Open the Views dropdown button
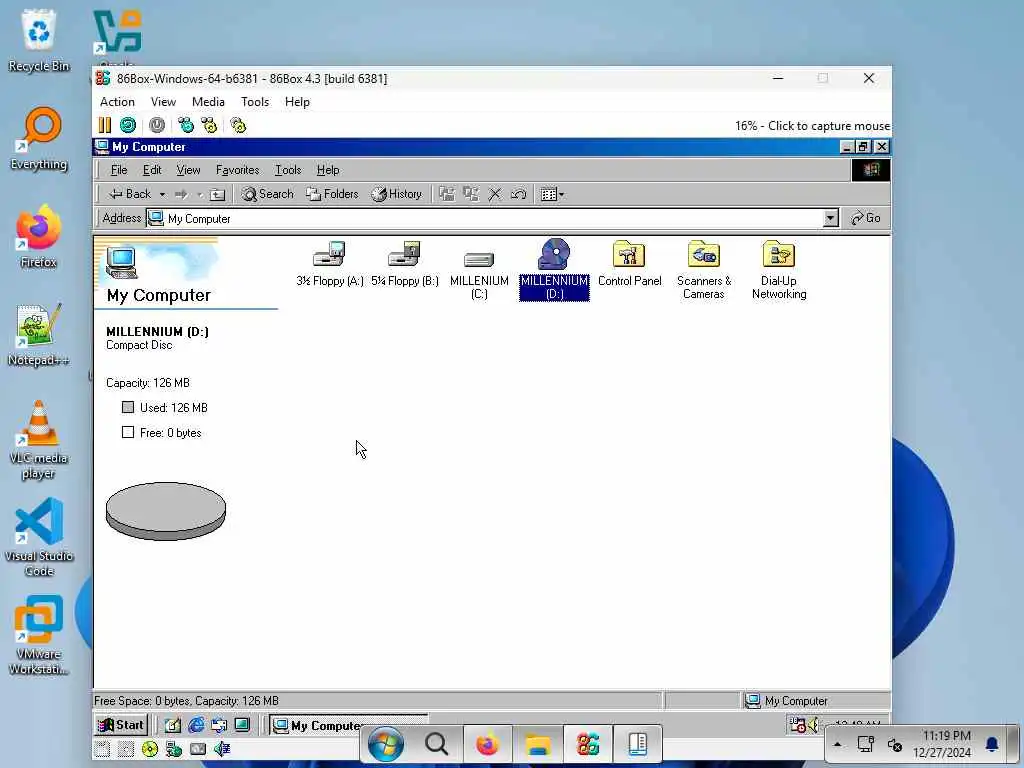 pyautogui.click(x=552, y=194)
